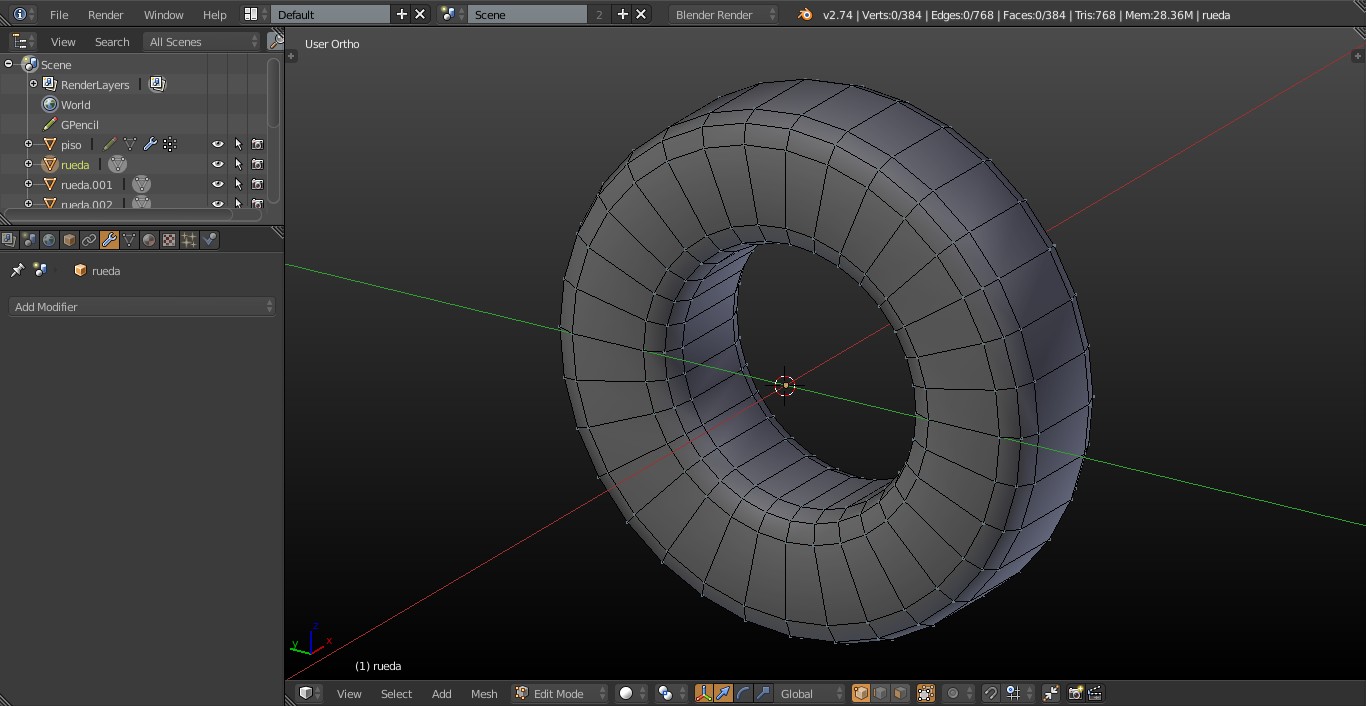Viewport: 1366px width, 706px height.
Task: Open the Material properties tab
Action: pos(149,240)
